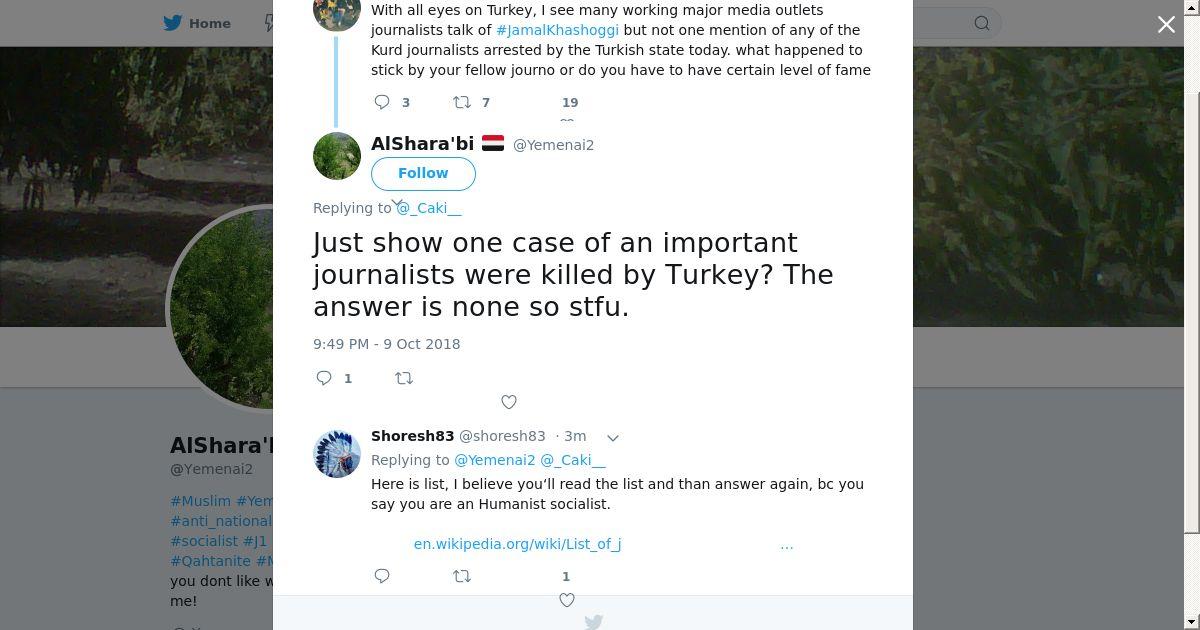Close the tweet overlay with X
The height and width of the screenshot is (630, 1200).
[1166, 25]
